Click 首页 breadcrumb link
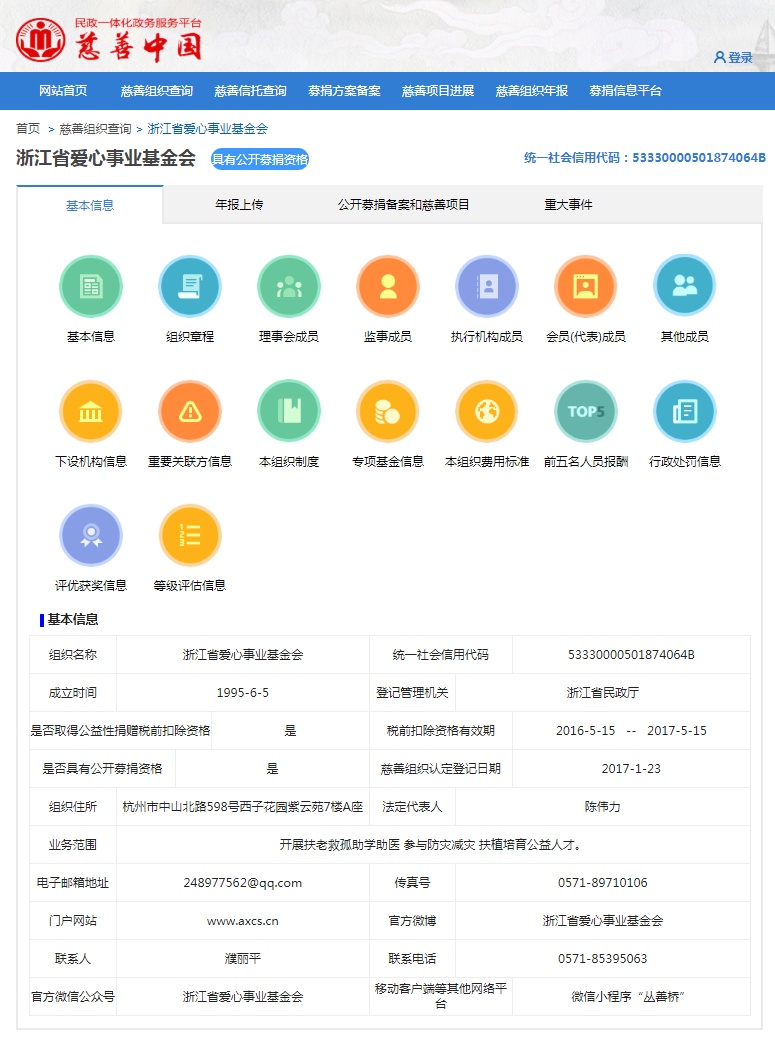Image resolution: width=775 pixels, height=1040 pixels. coord(28,129)
